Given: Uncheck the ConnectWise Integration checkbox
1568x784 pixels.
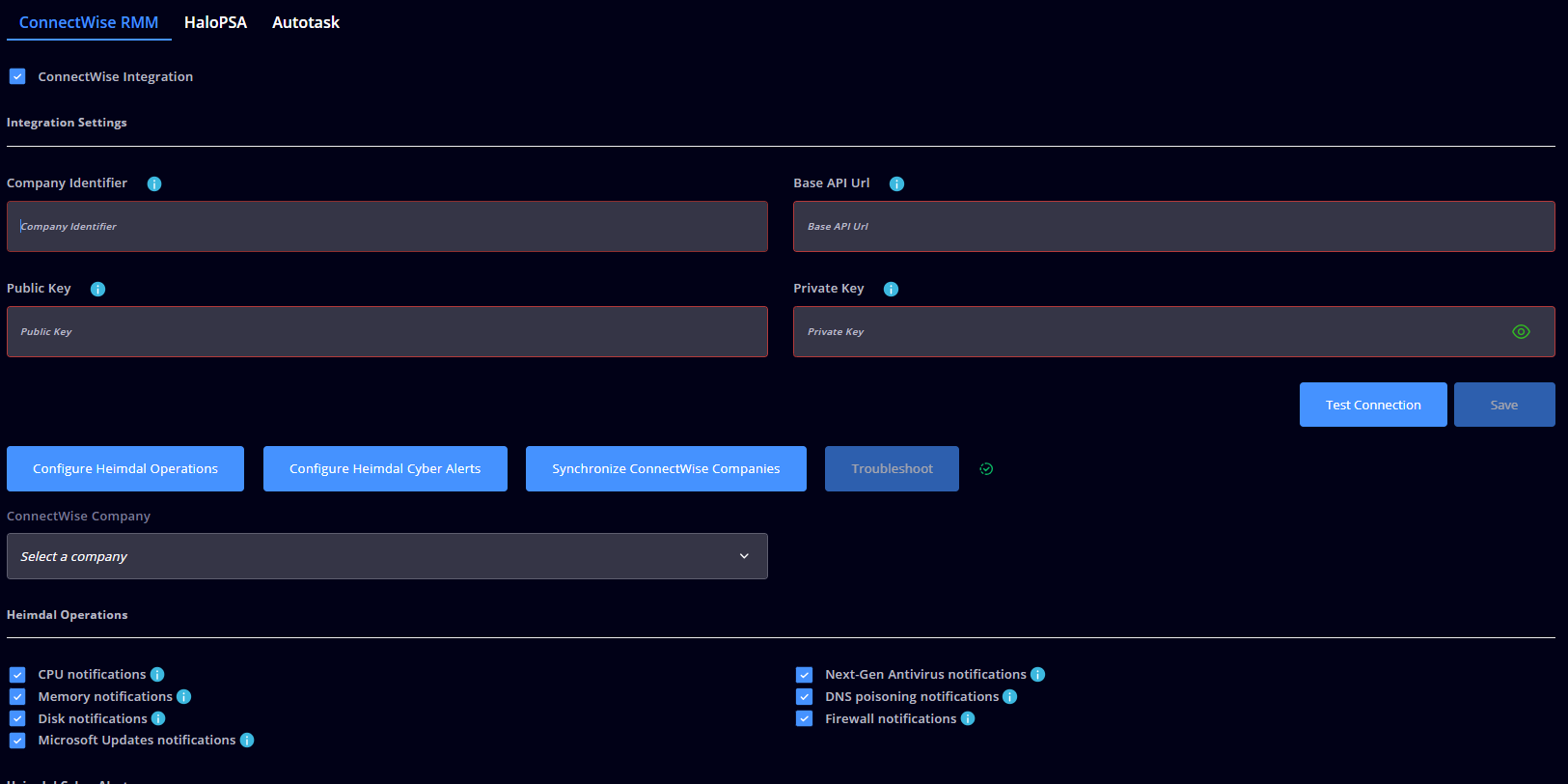Looking at the screenshot, I should 17,76.
